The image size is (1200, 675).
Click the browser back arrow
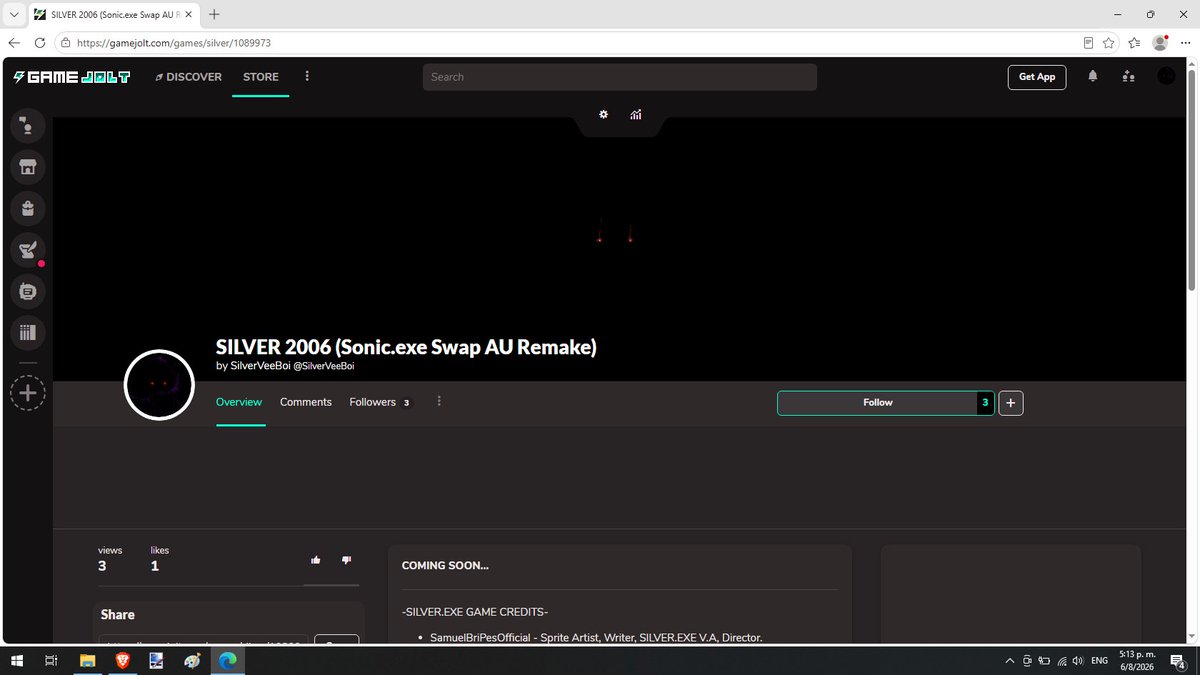(x=14, y=43)
